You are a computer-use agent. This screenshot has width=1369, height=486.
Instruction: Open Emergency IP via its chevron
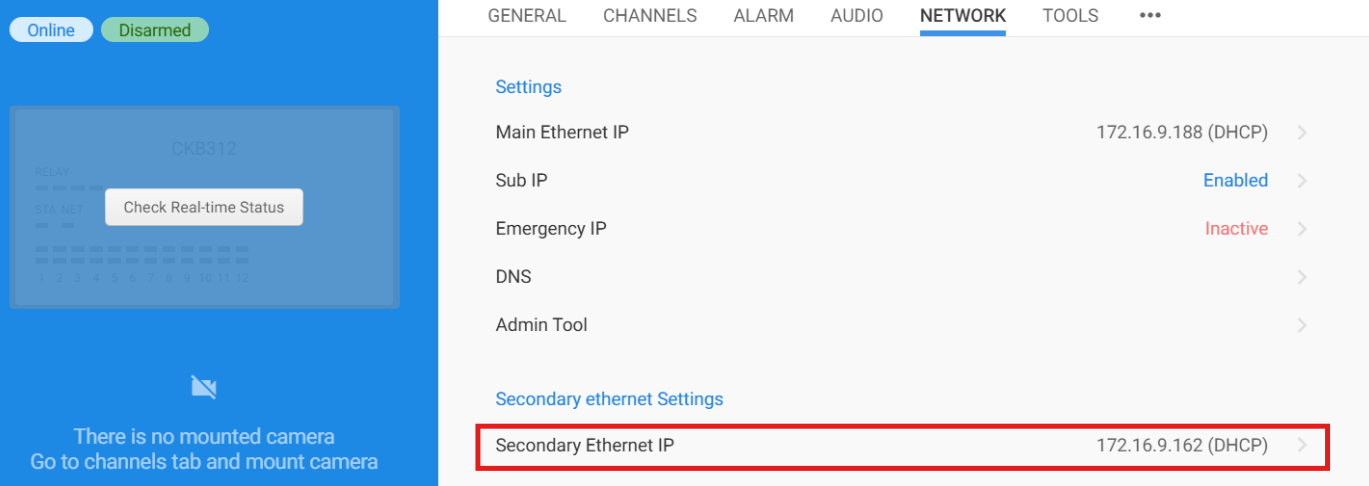coord(1302,229)
